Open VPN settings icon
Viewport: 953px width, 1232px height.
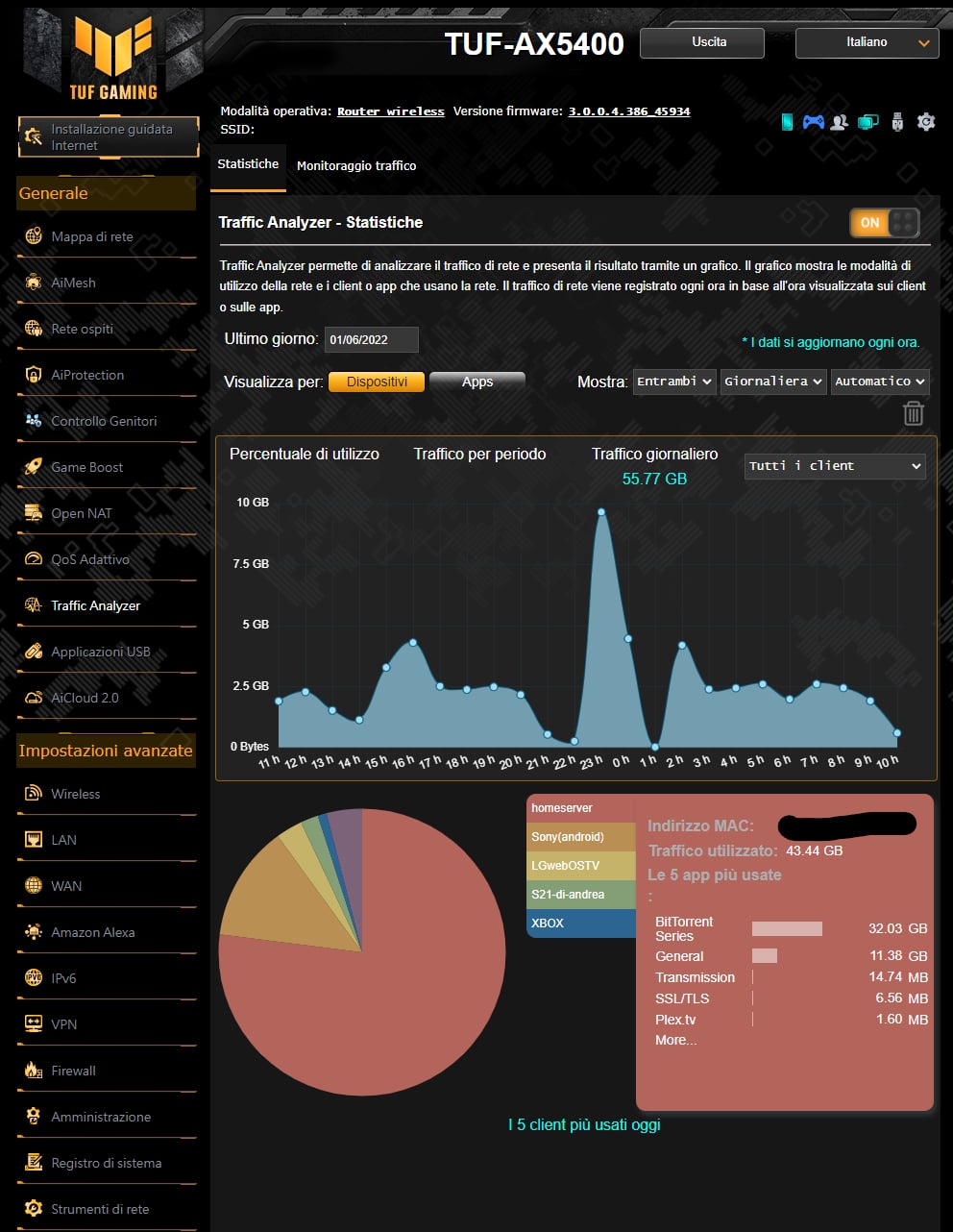[34, 1023]
